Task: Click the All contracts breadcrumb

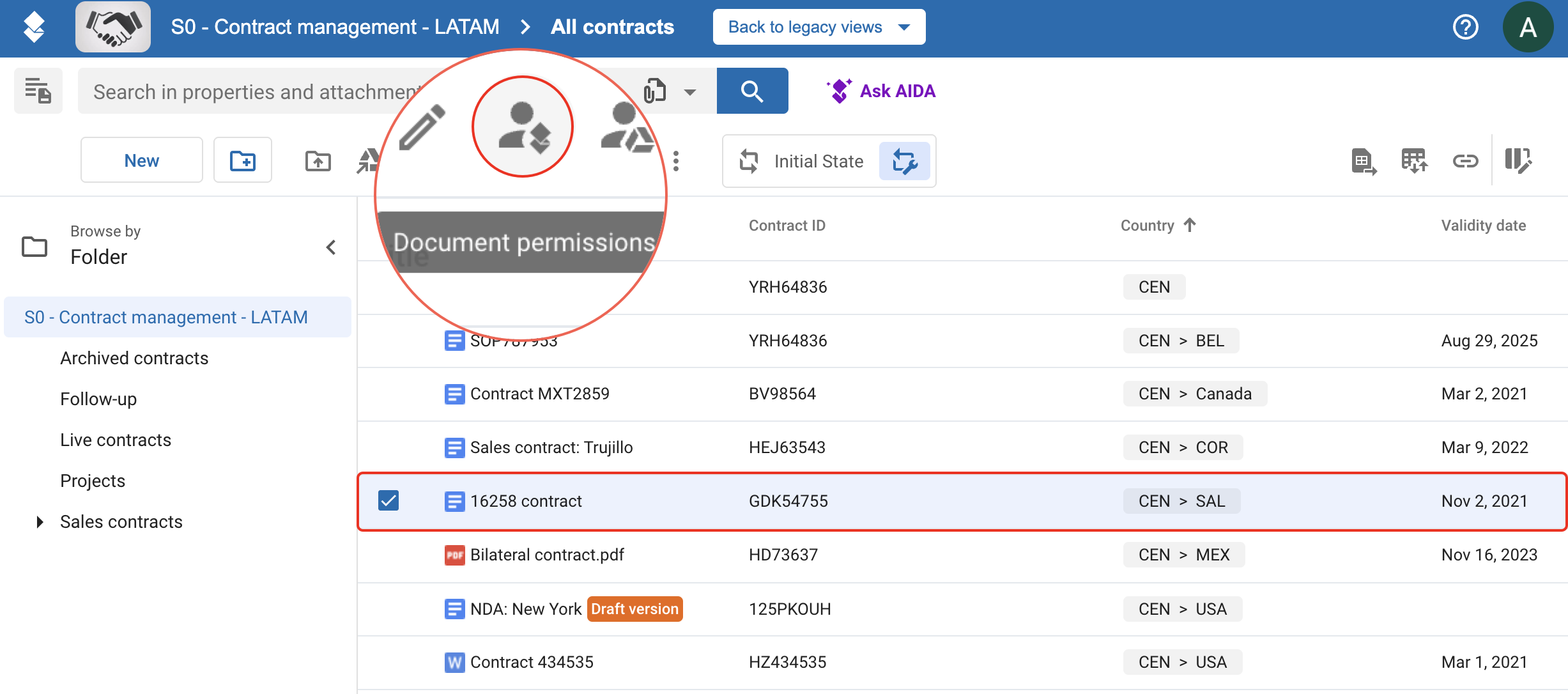Action: pyautogui.click(x=612, y=27)
